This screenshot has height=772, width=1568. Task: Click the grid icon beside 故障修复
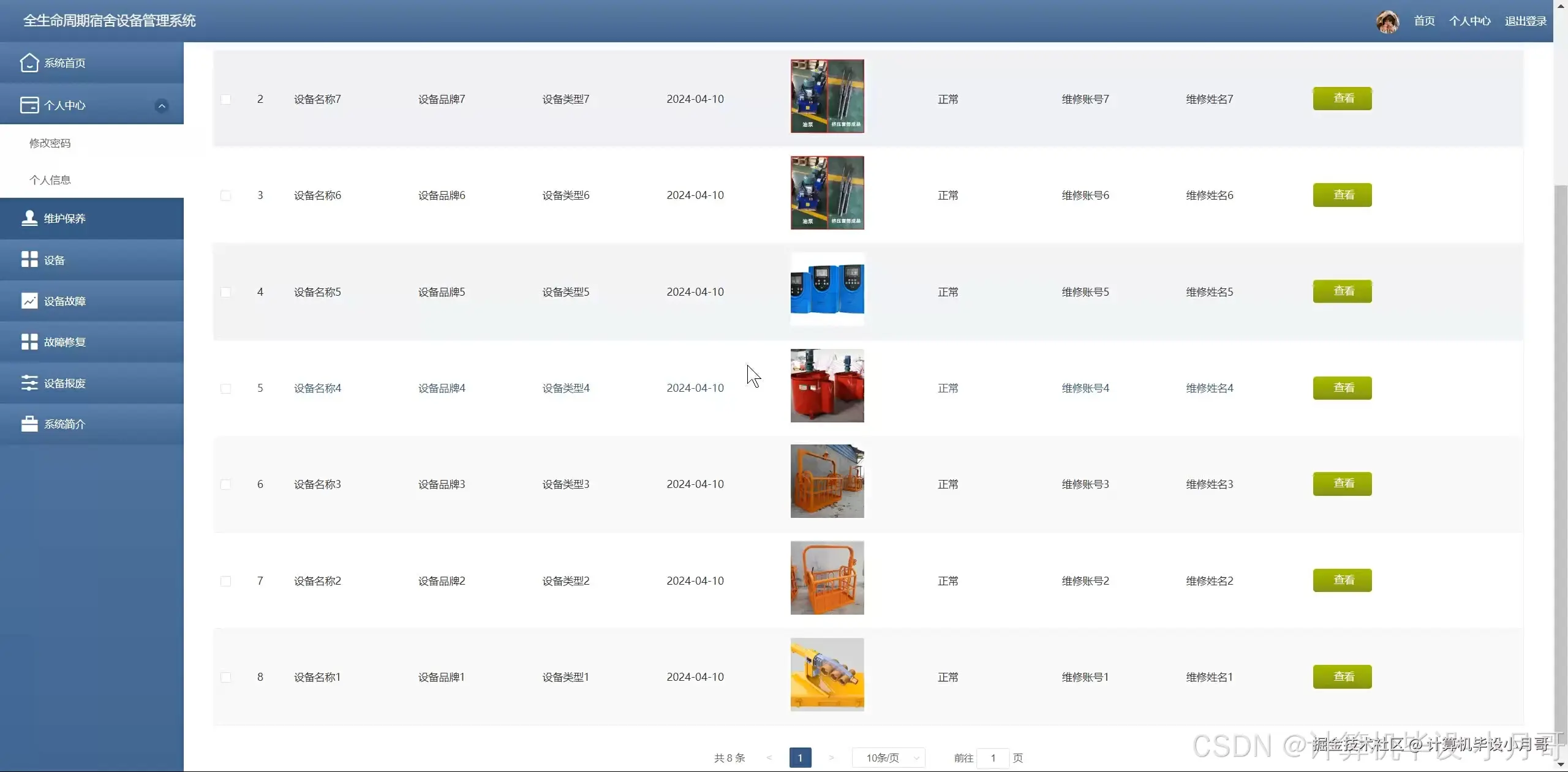[29, 342]
